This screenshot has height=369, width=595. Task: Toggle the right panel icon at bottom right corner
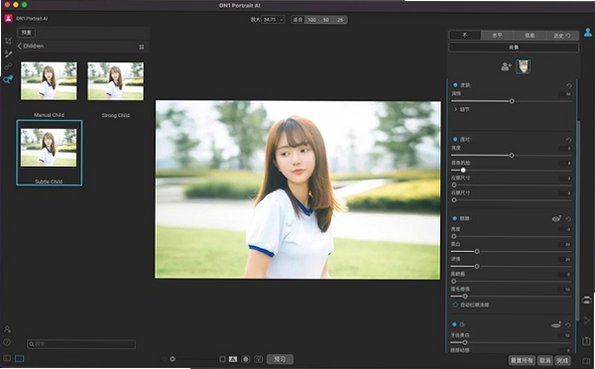587,361
